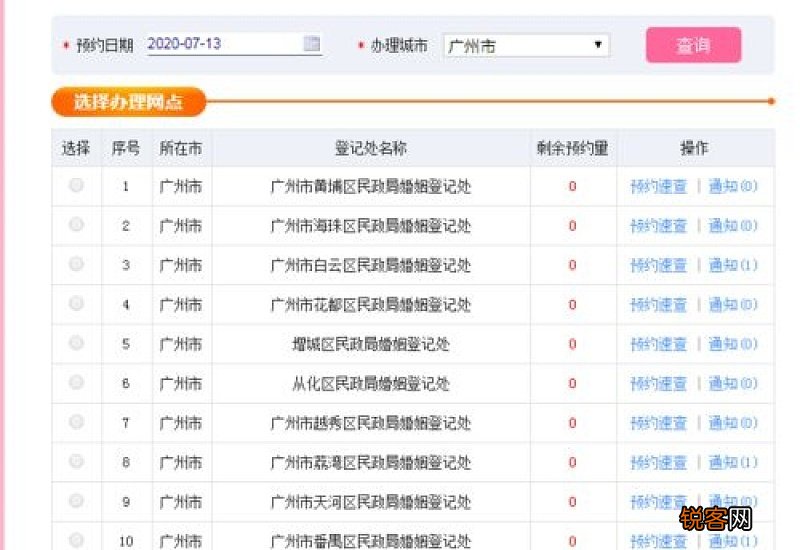Select the radio button for 增城区 row
This screenshot has width=800, height=550.
pyautogui.click(x=77, y=343)
